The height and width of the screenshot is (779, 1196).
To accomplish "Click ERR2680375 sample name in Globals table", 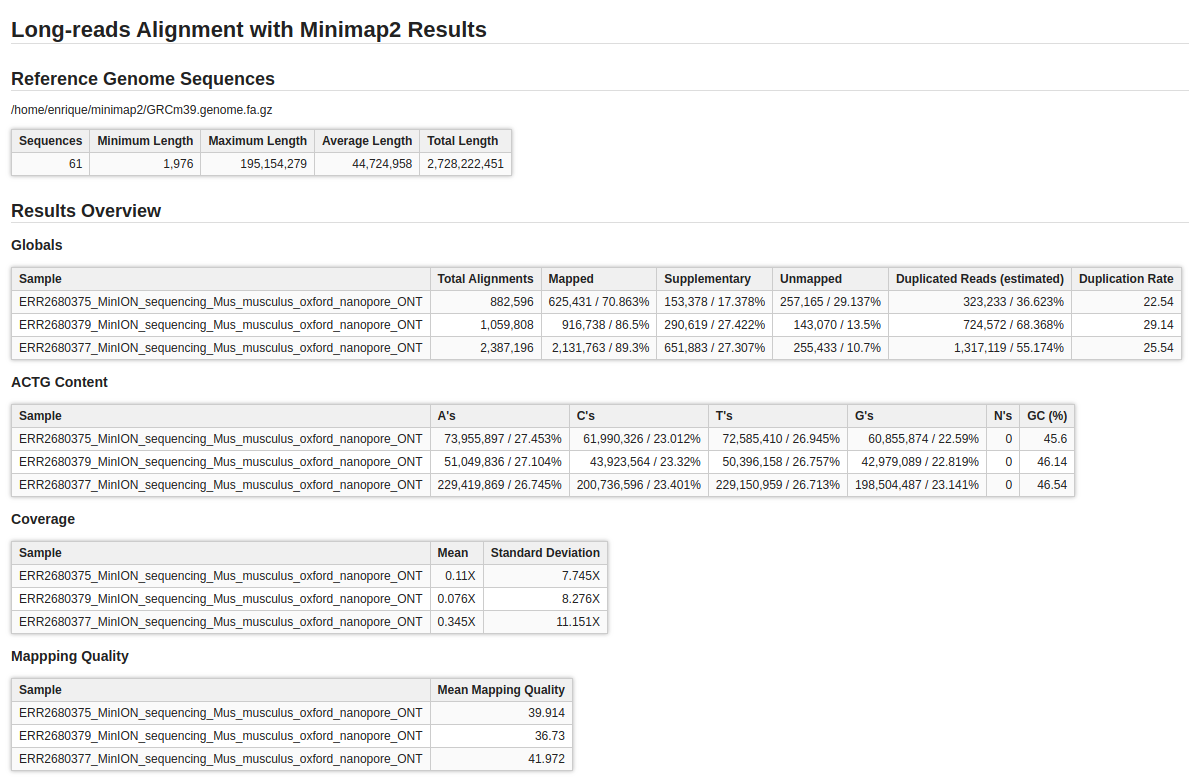I will point(220,302).
